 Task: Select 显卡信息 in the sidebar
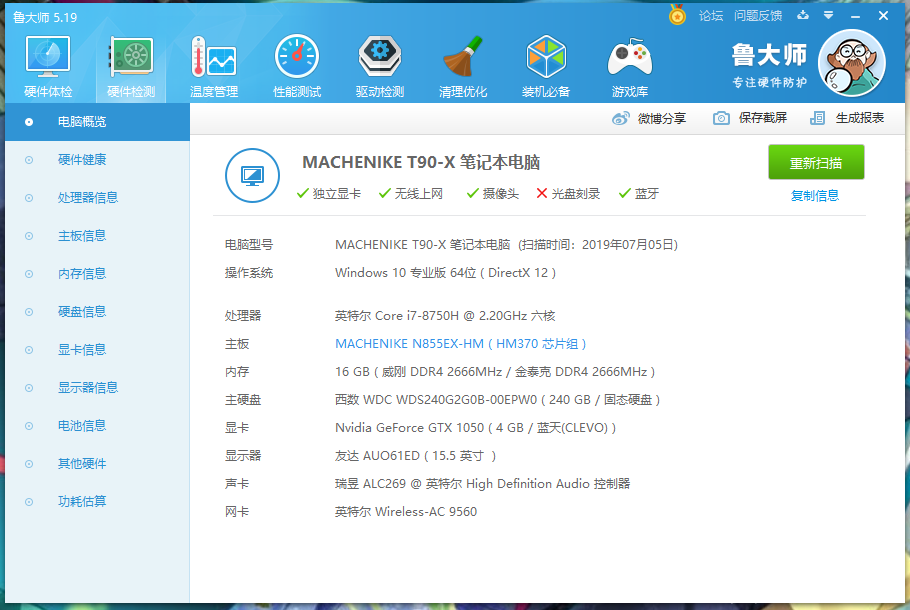click(x=98, y=349)
